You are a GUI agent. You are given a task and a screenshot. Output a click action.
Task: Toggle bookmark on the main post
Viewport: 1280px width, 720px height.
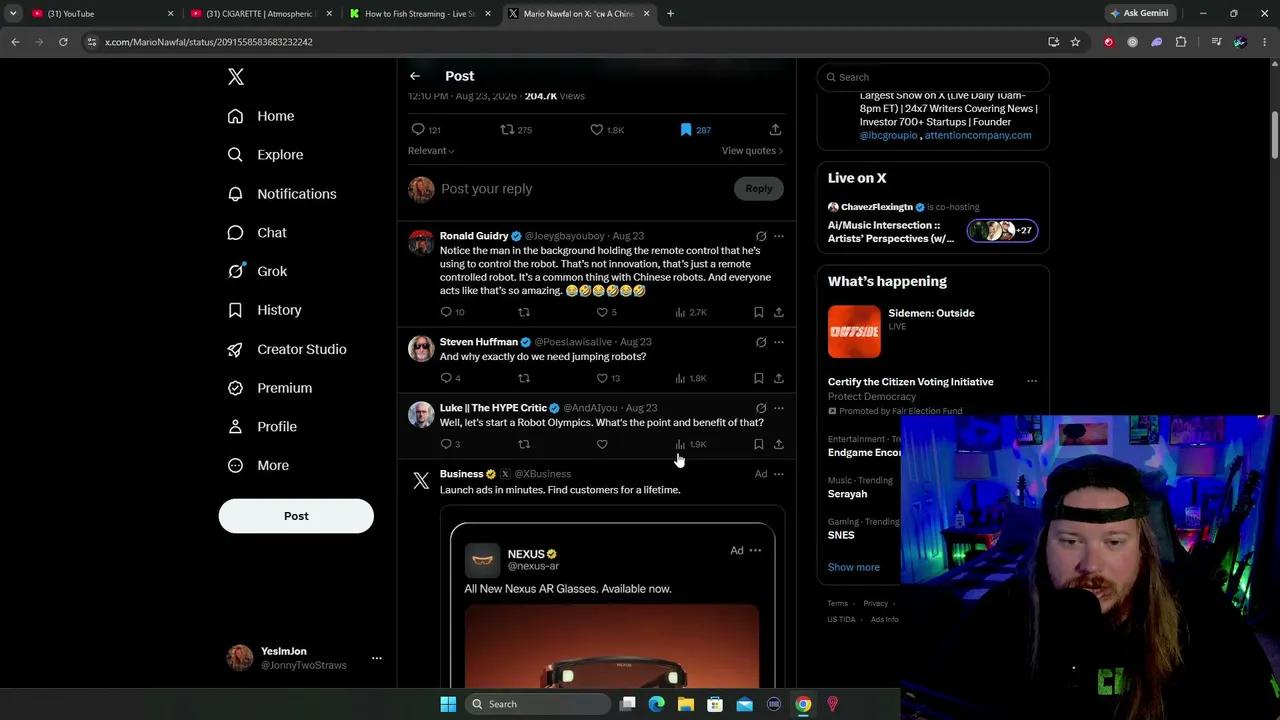point(686,130)
